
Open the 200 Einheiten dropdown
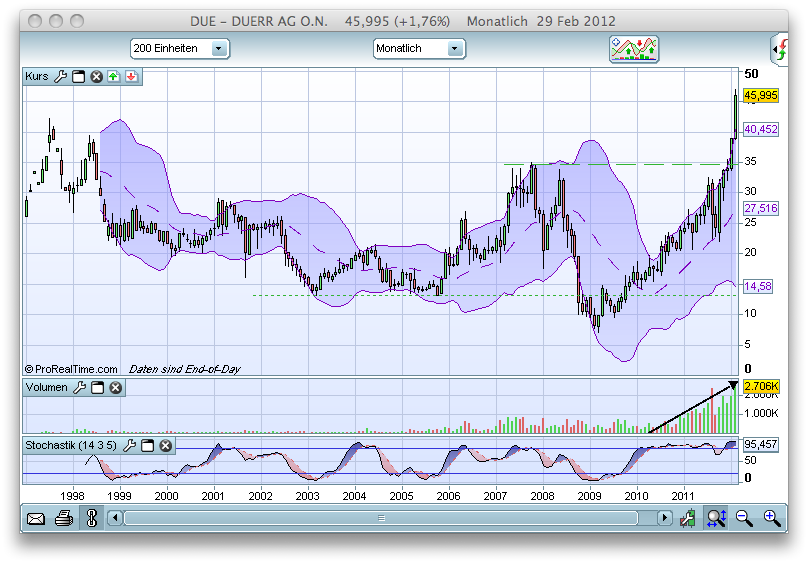point(179,48)
